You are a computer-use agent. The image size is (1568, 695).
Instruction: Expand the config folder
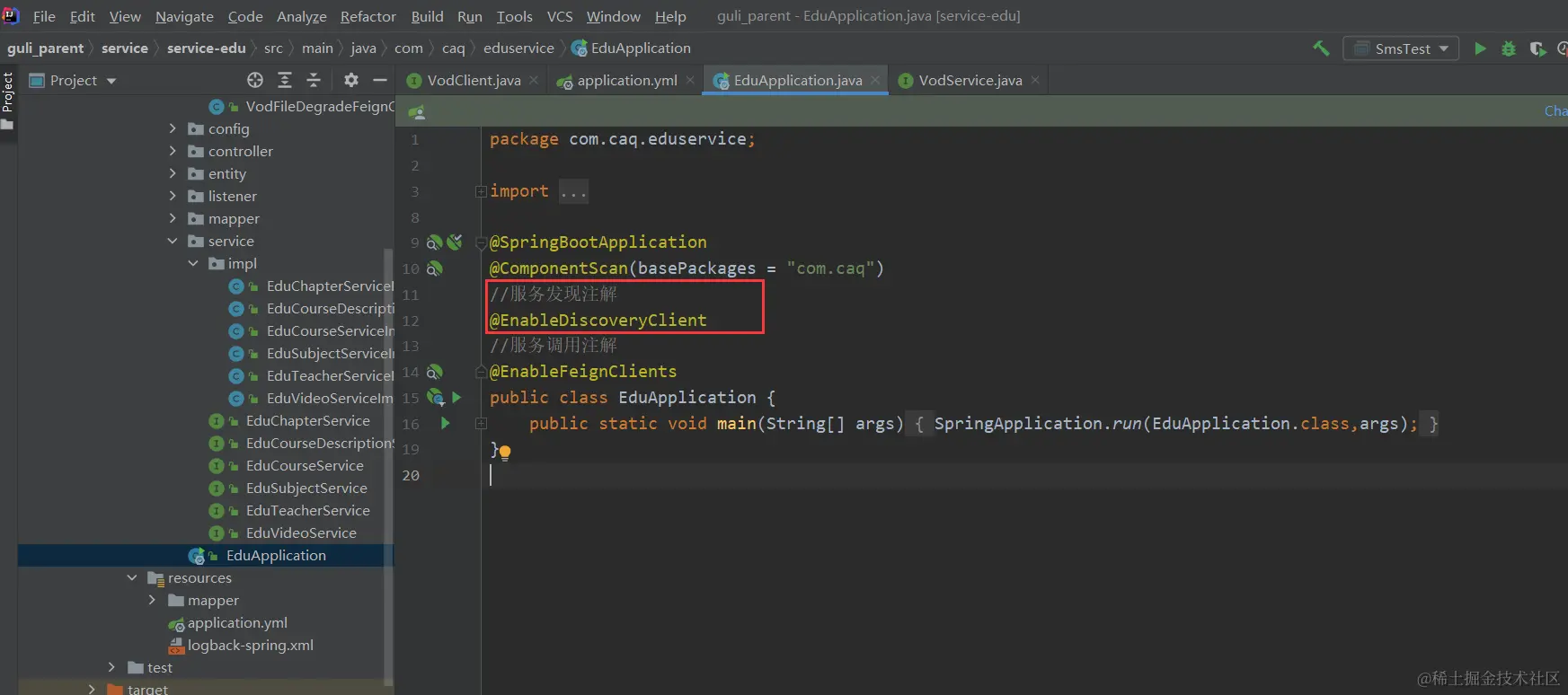(173, 128)
